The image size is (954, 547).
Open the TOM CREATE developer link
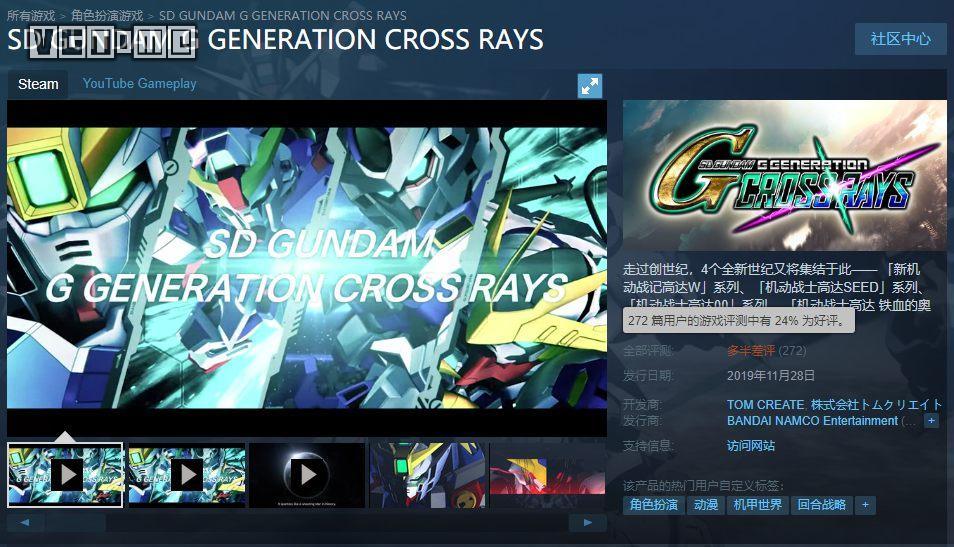click(765, 405)
